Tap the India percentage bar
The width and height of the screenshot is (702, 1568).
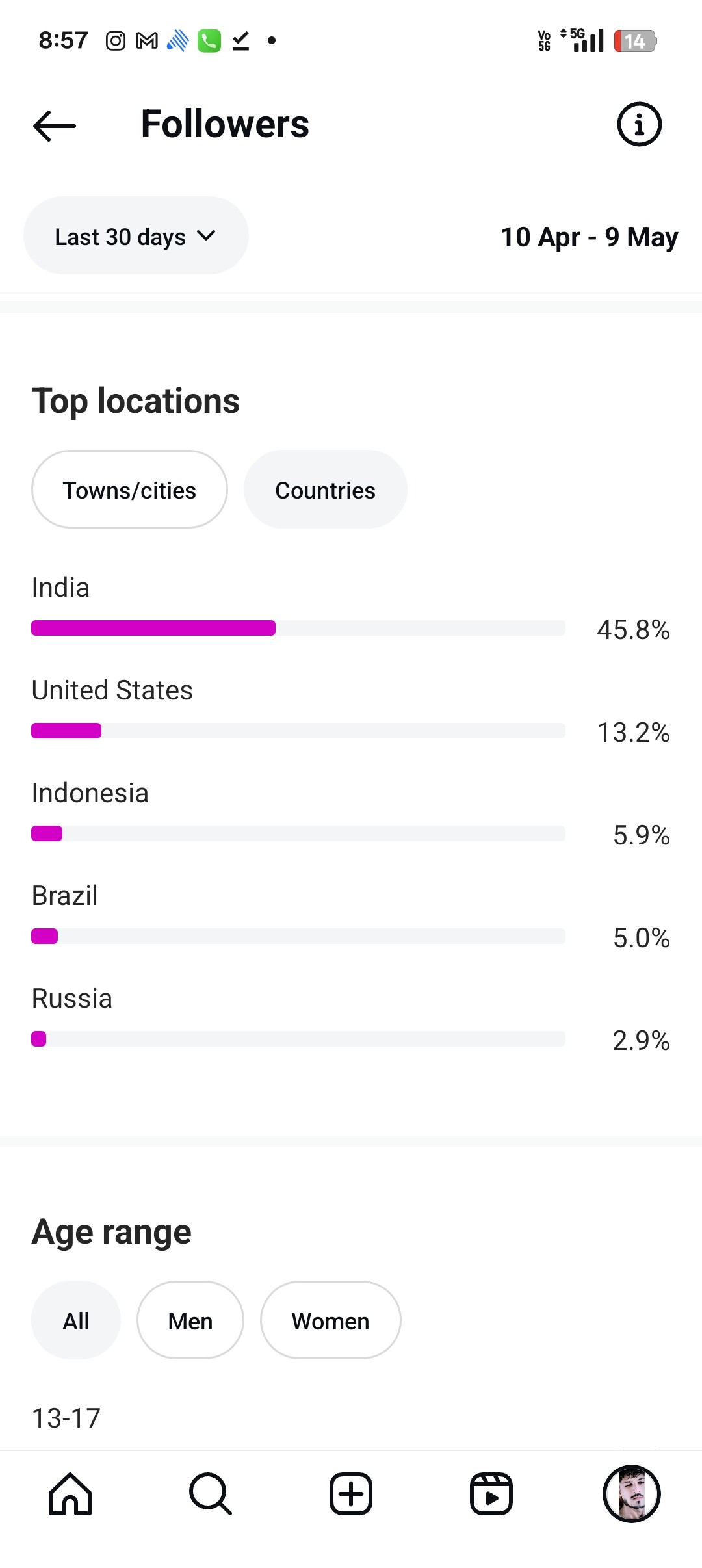298,628
